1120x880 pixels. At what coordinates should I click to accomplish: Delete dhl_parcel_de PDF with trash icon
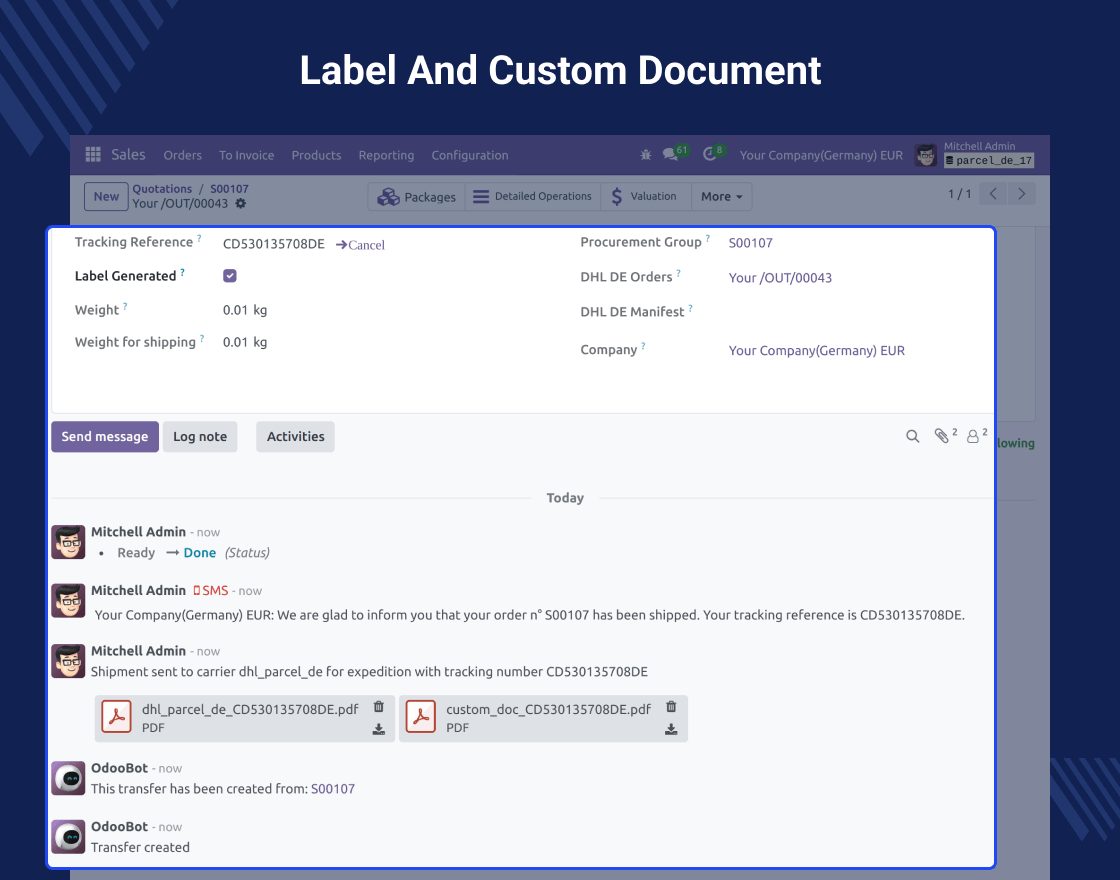[x=379, y=706]
